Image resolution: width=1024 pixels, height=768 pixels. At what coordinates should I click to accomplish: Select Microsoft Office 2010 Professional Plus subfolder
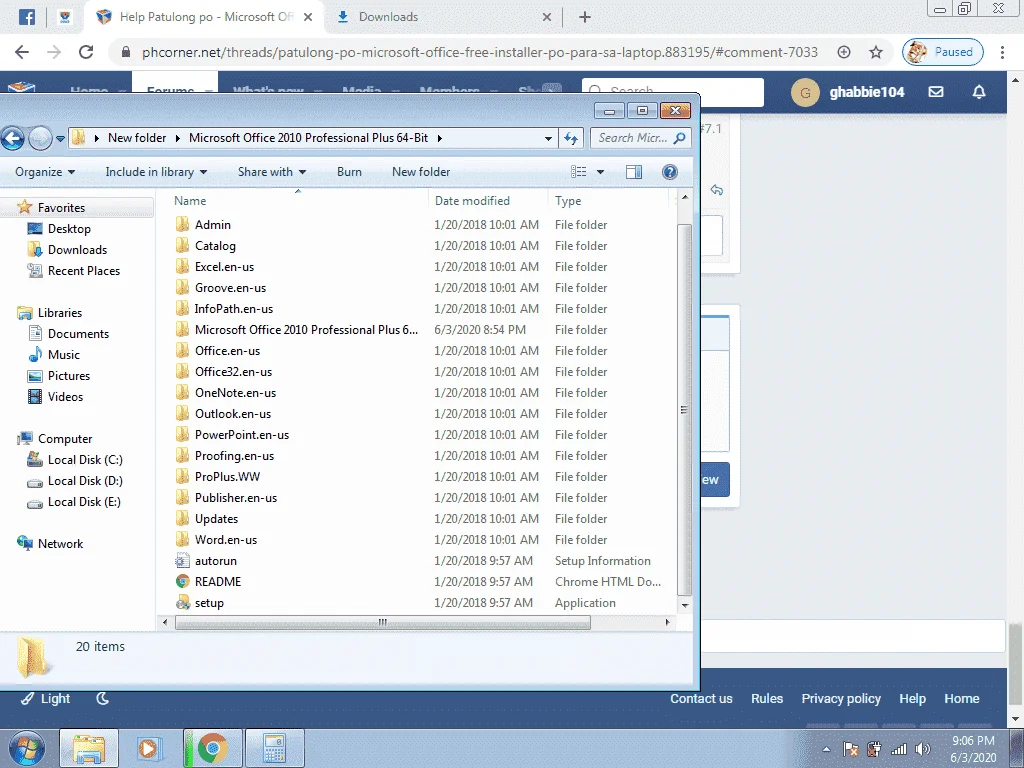click(x=306, y=330)
